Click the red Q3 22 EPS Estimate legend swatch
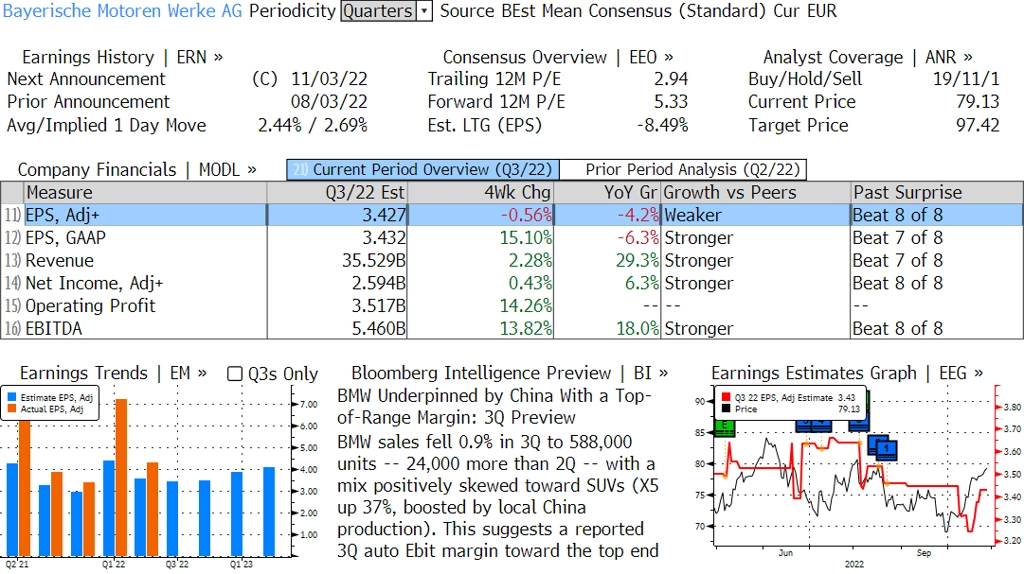Viewport: 1024px width, 574px height. (726, 397)
